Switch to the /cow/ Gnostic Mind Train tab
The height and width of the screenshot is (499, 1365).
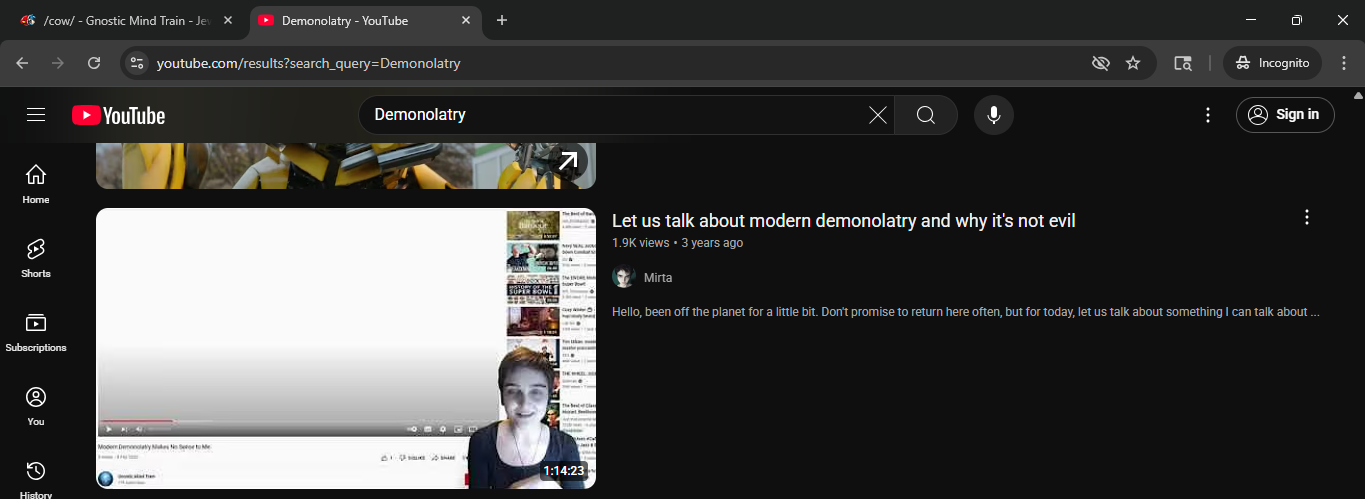point(125,20)
